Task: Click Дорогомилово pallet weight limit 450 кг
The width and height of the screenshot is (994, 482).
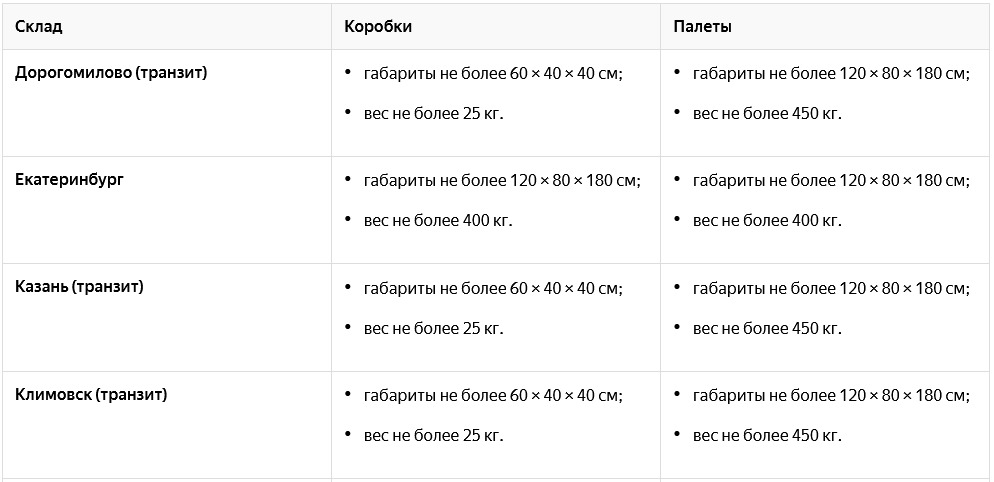Action: click(767, 114)
